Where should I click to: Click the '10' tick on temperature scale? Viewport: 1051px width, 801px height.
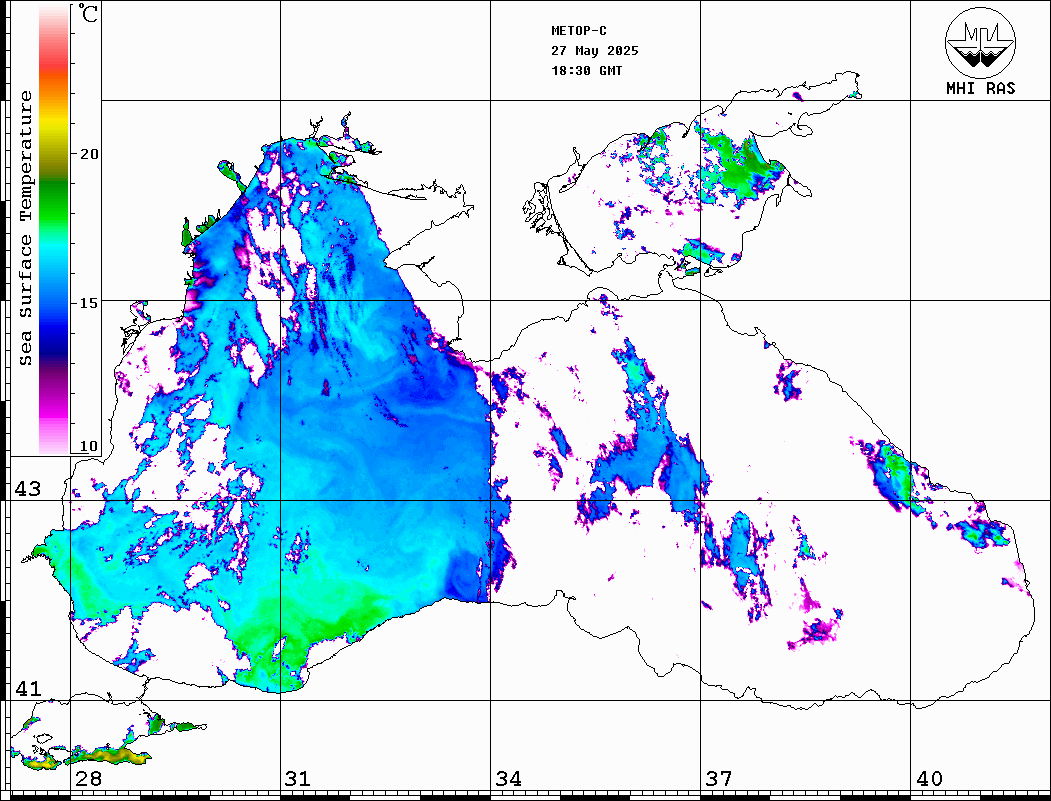[88, 446]
